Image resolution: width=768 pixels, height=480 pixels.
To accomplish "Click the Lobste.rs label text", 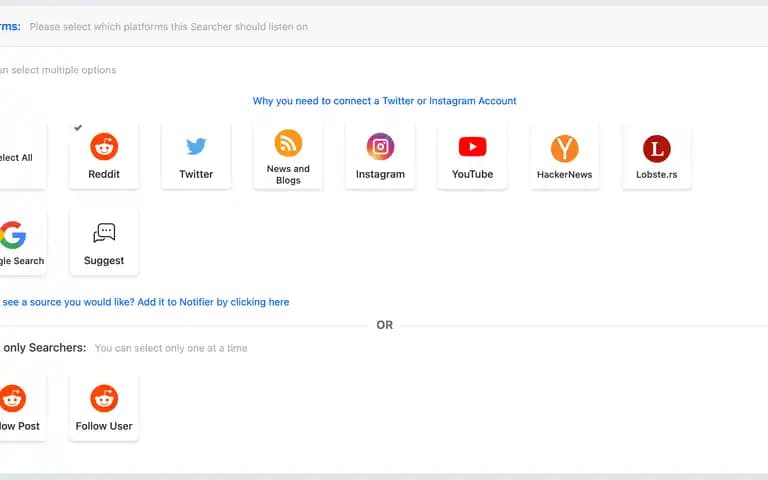I will point(656,174).
